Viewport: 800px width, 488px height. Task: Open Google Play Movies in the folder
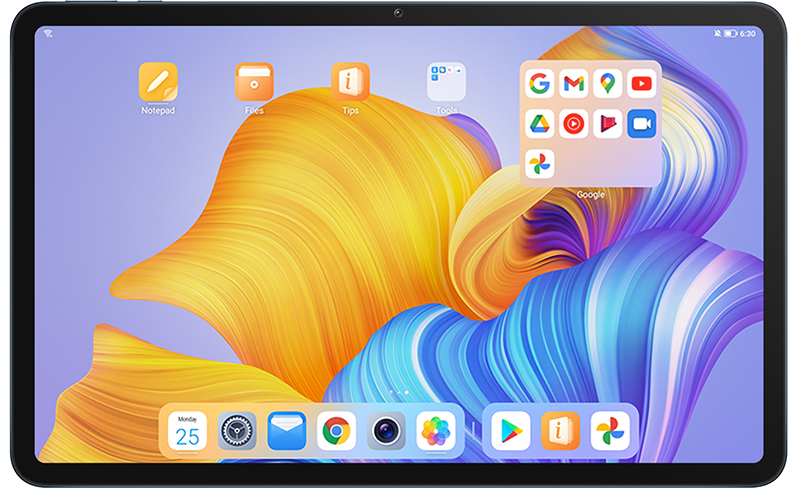[607, 124]
